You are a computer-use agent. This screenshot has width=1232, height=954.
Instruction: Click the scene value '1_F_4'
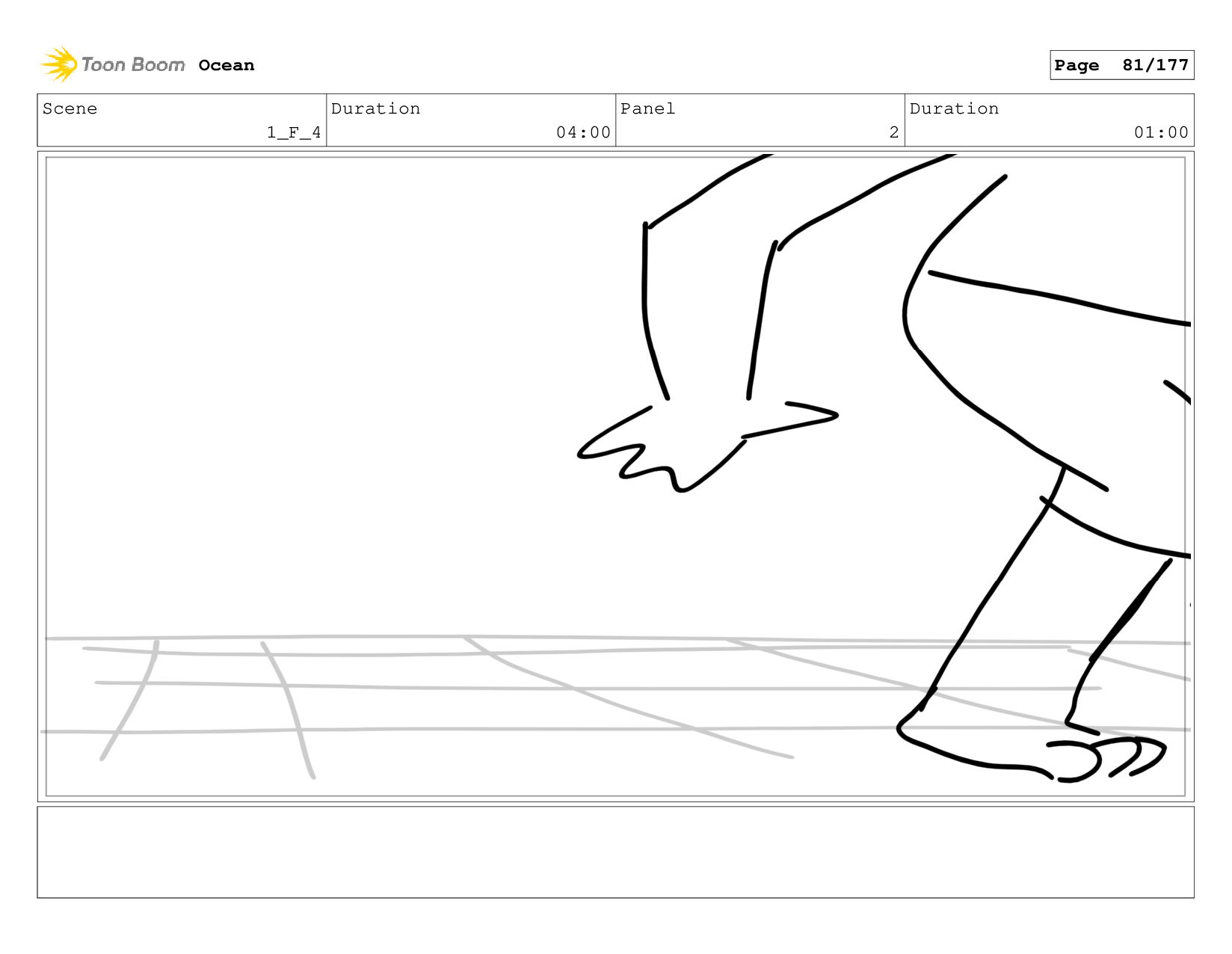(x=294, y=132)
